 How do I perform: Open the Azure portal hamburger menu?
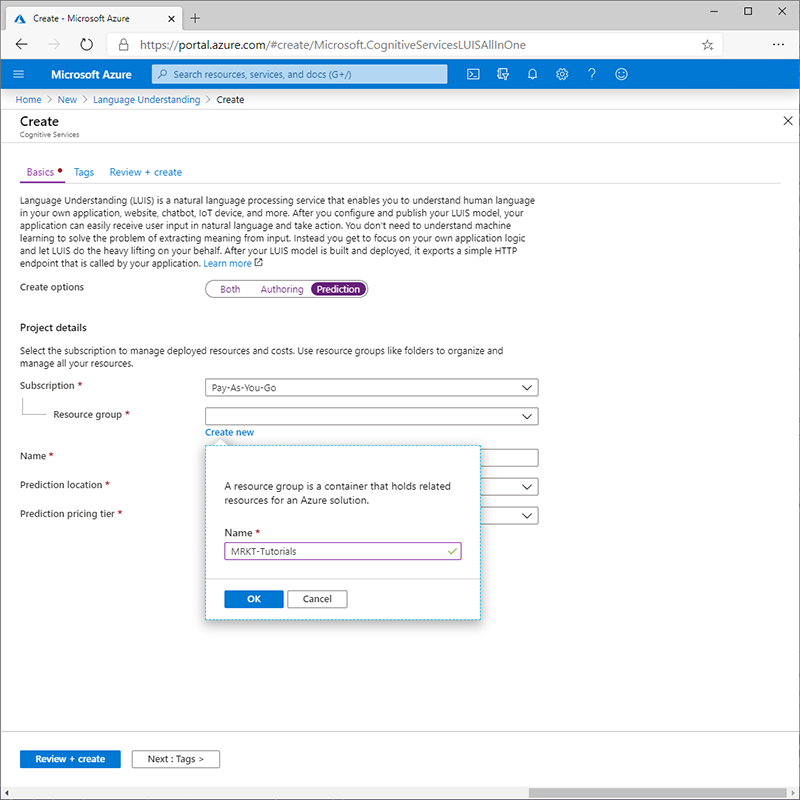[18, 74]
